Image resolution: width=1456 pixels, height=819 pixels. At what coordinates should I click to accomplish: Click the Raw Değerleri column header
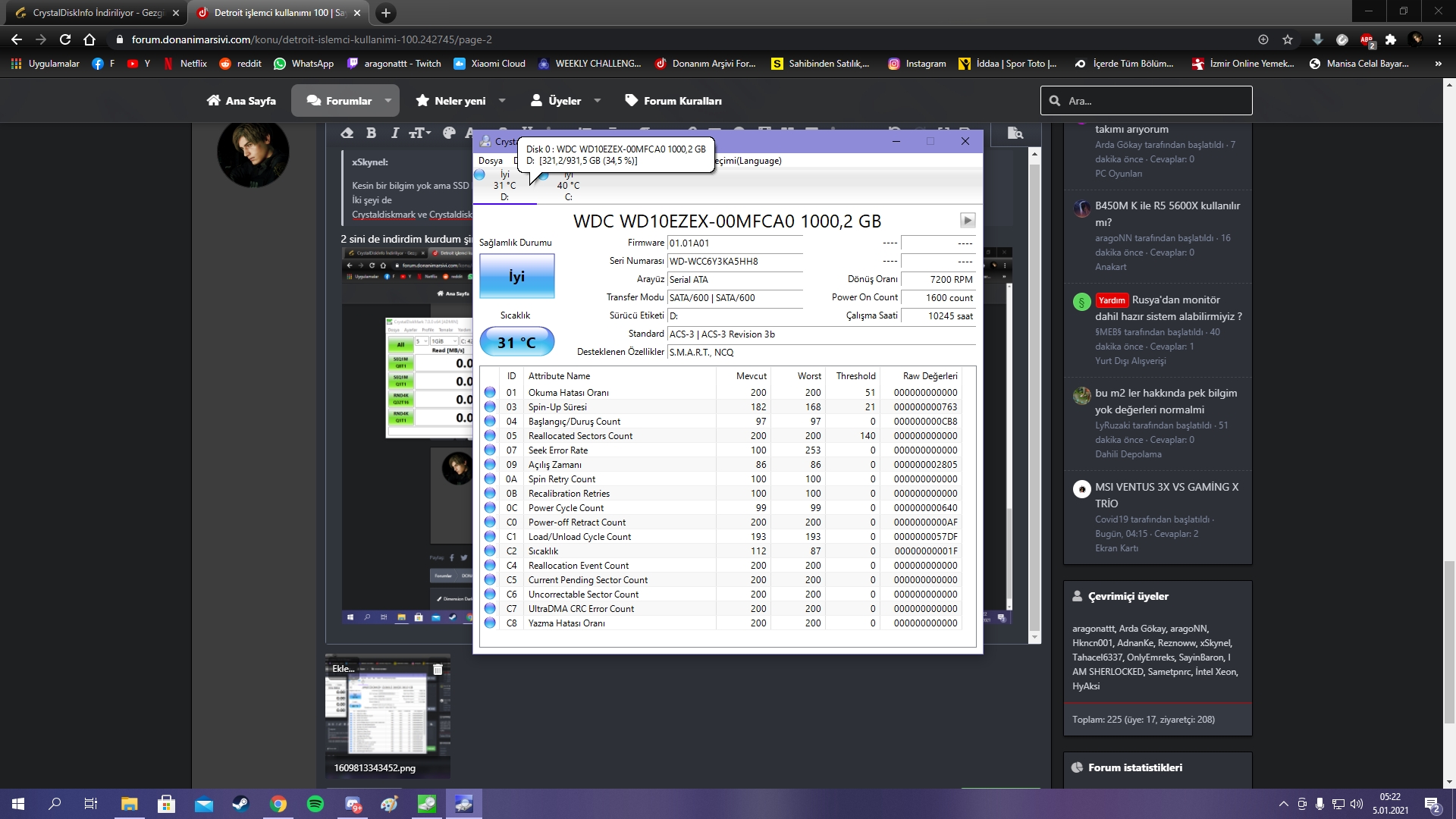coord(930,376)
